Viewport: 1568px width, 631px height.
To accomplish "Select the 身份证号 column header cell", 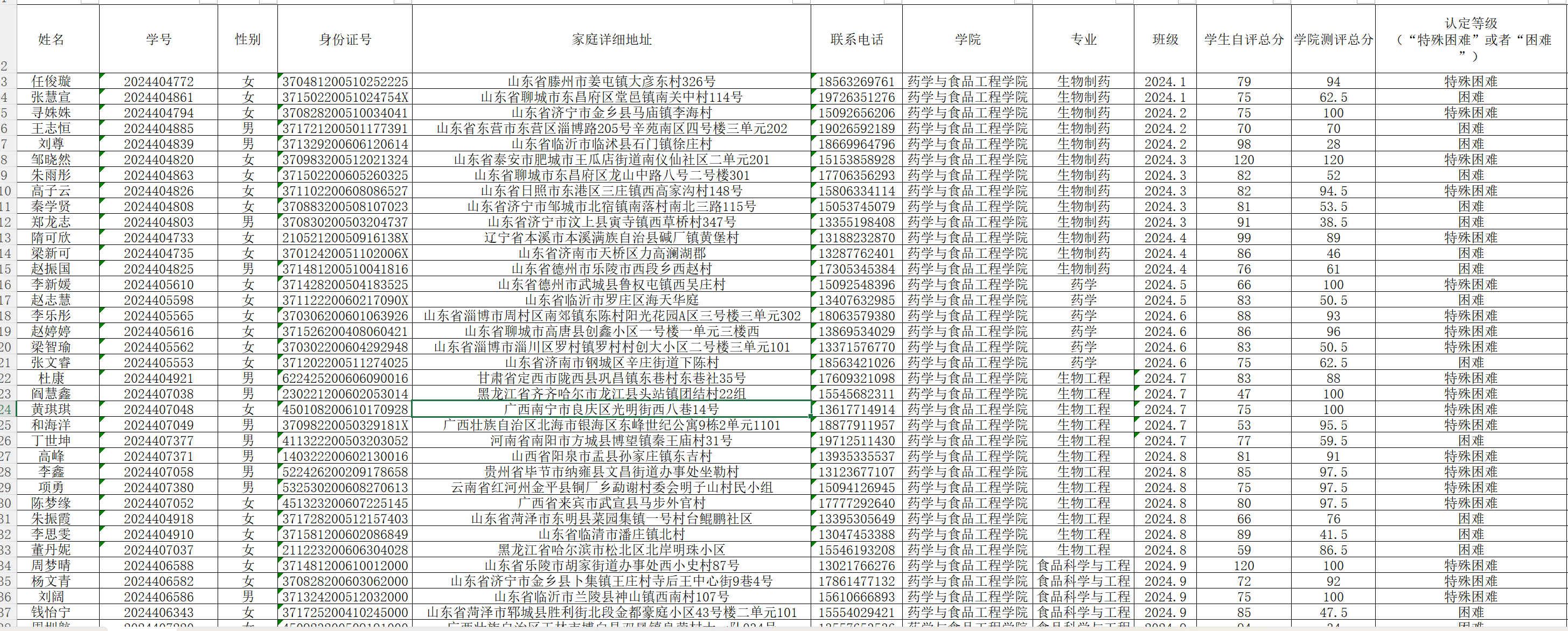I will point(345,39).
